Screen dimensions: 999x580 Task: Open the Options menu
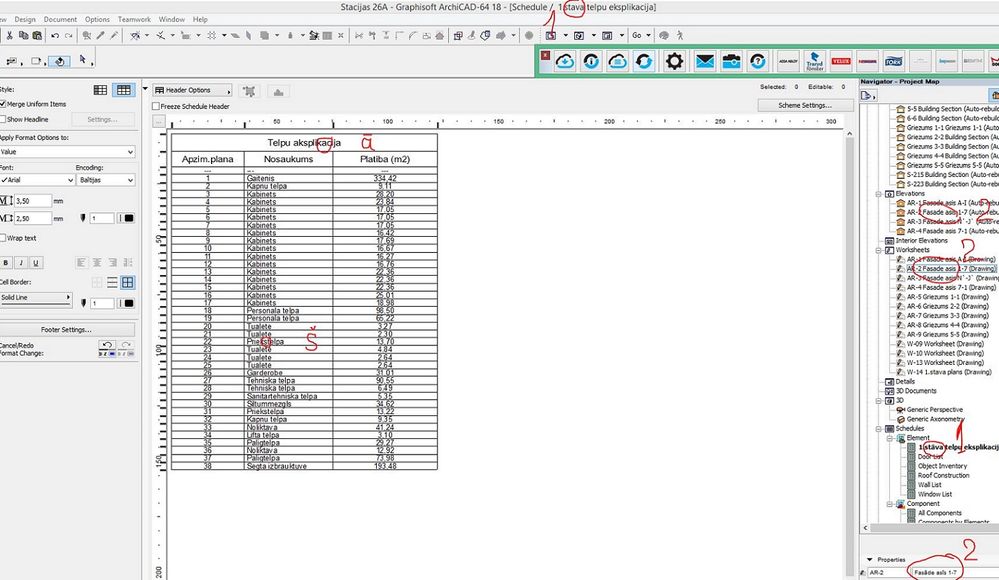[x=97, y=20]
